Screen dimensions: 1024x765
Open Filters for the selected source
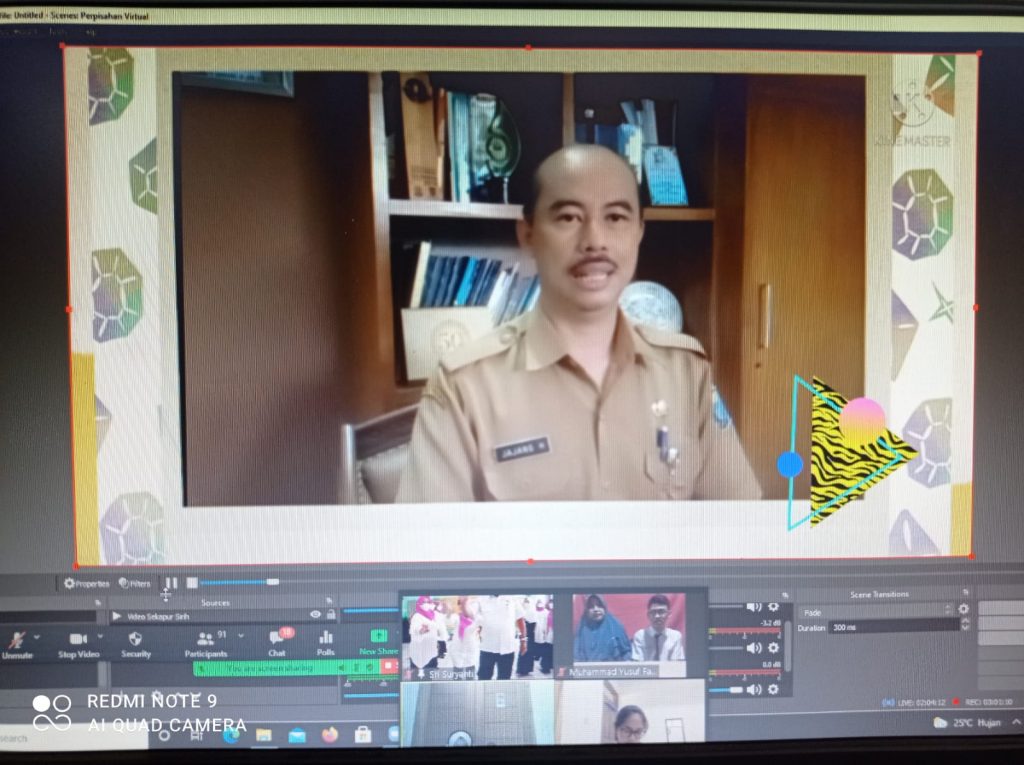pyautogui.click(x=135, y=583)
